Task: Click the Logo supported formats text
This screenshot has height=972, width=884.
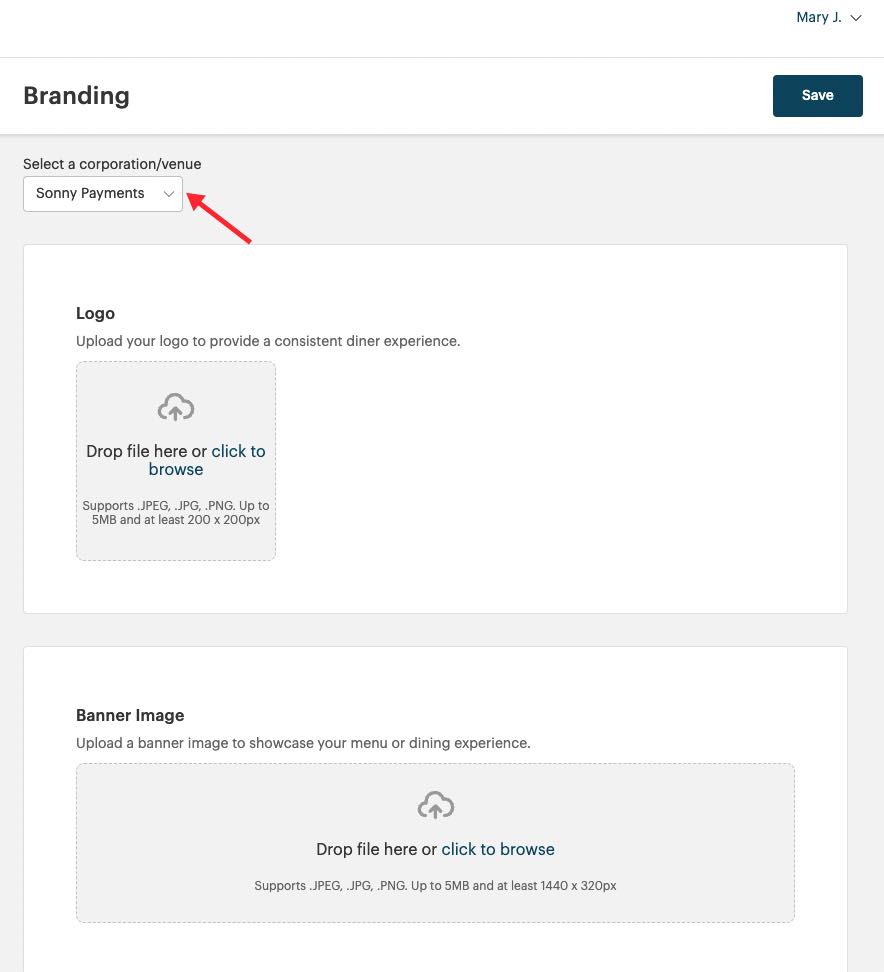Action: (x=176, y=513)
